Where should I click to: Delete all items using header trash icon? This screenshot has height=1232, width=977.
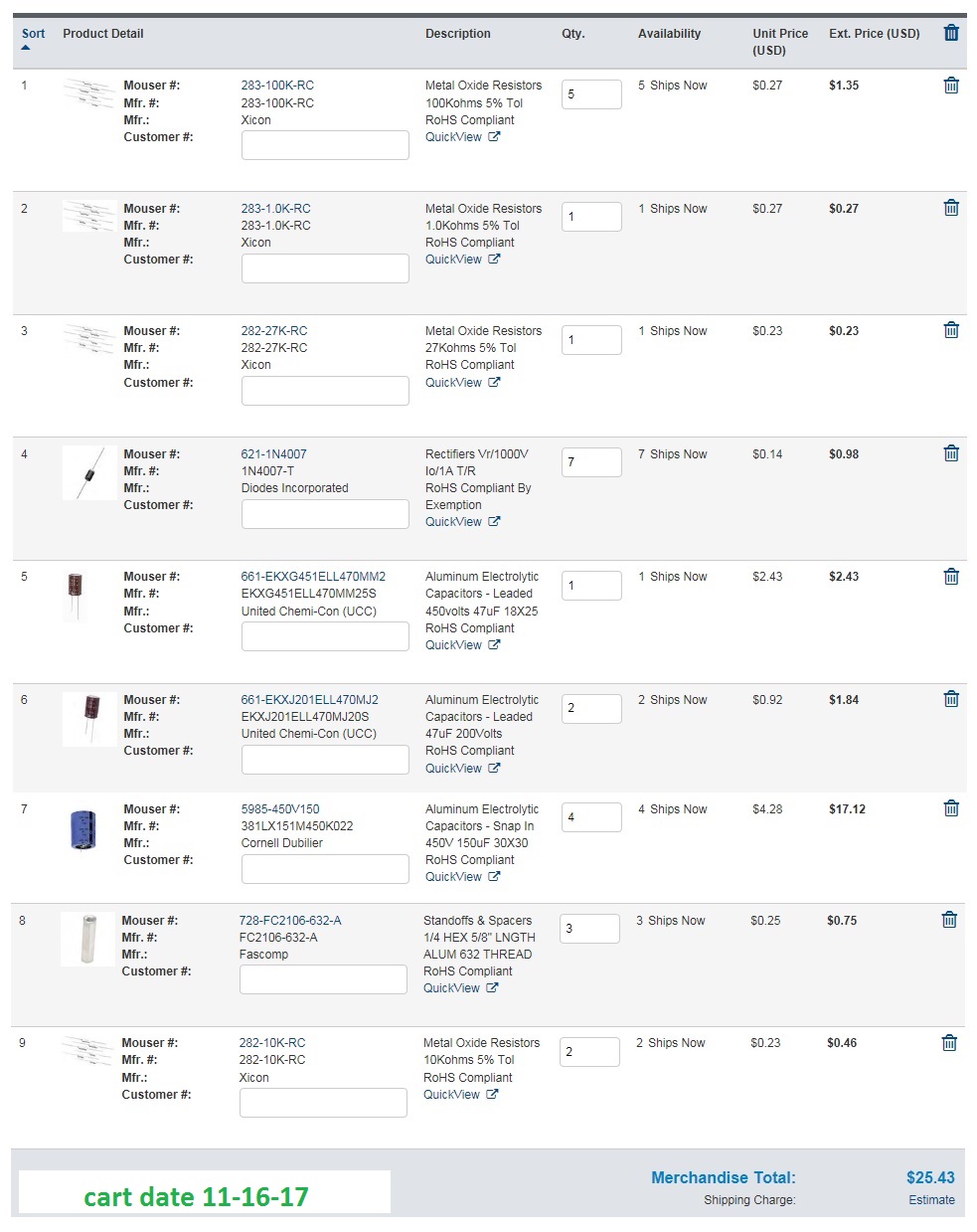pyautogui.click(x=951, y=33)
